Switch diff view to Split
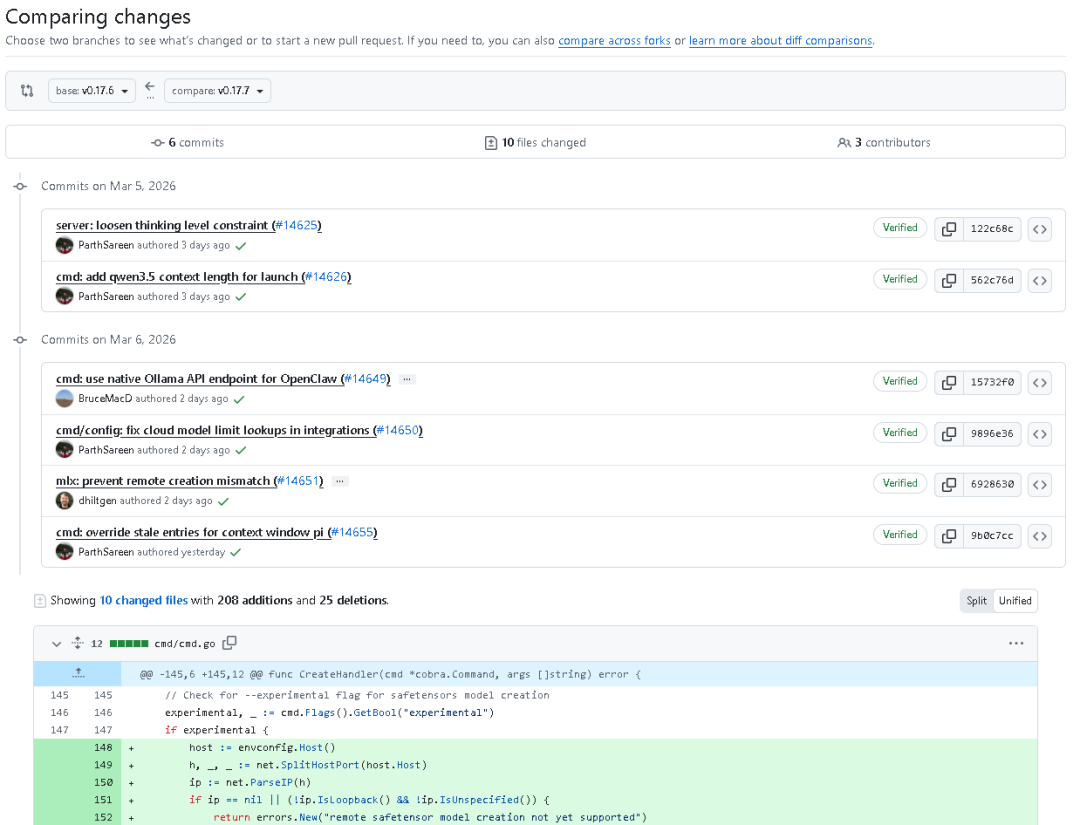The width and height of the screenshot is (1080, 825). [976, 601]
